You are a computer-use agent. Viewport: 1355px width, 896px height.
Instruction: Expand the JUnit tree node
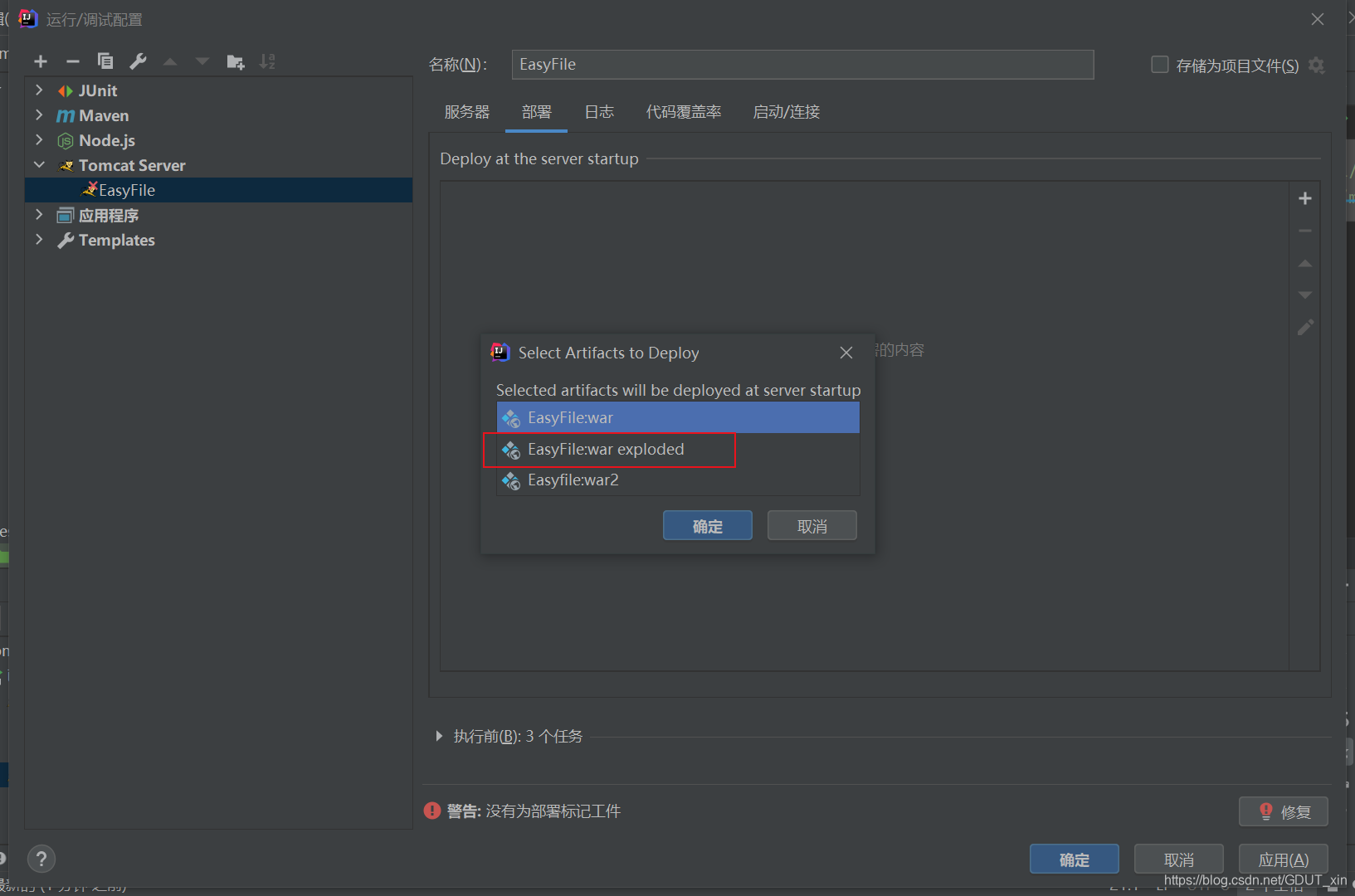pos(39,90)
